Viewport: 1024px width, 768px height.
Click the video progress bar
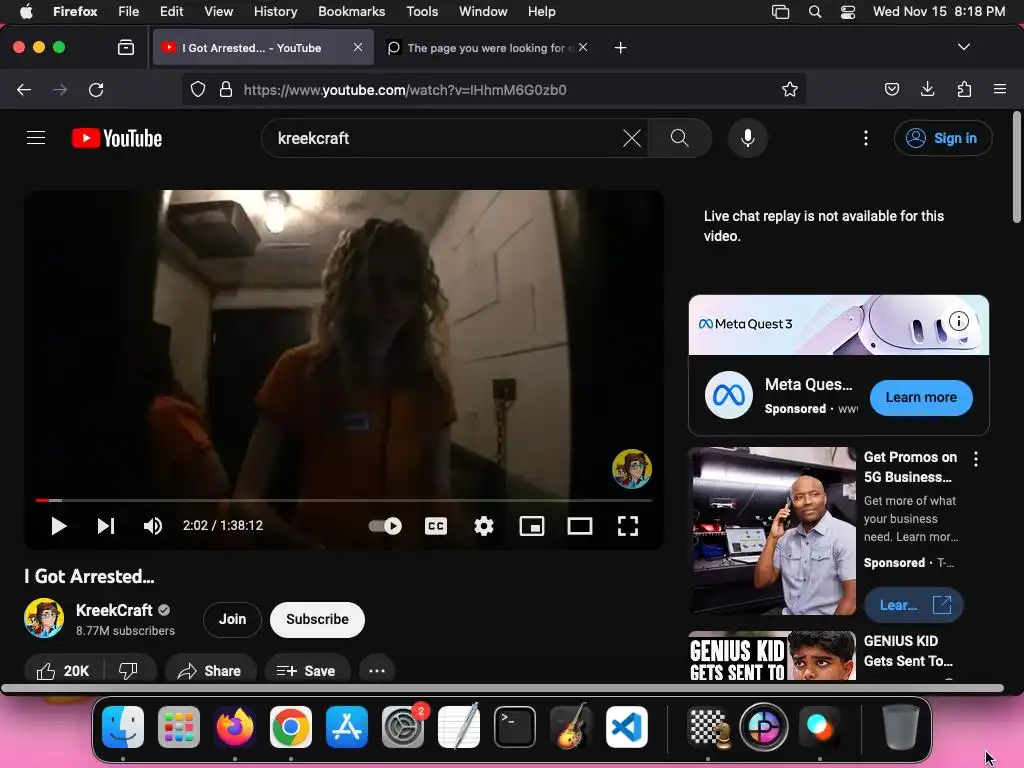(x=344, y=500)
